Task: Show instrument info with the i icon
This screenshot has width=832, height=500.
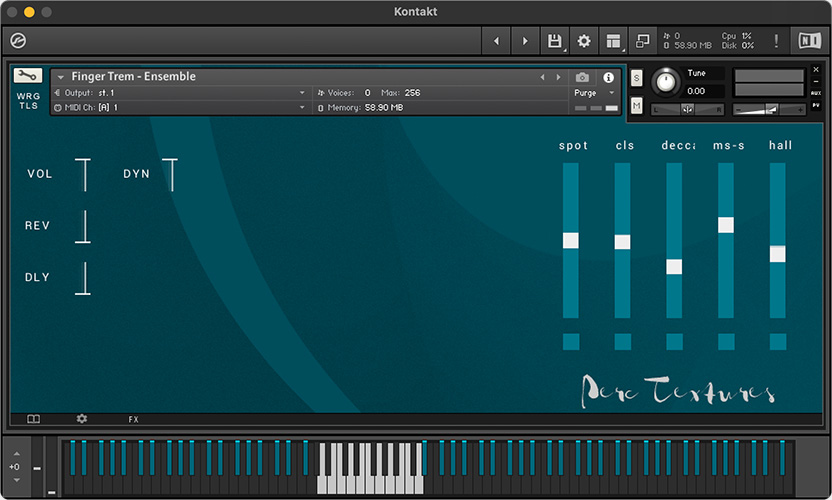Action: 609,77
